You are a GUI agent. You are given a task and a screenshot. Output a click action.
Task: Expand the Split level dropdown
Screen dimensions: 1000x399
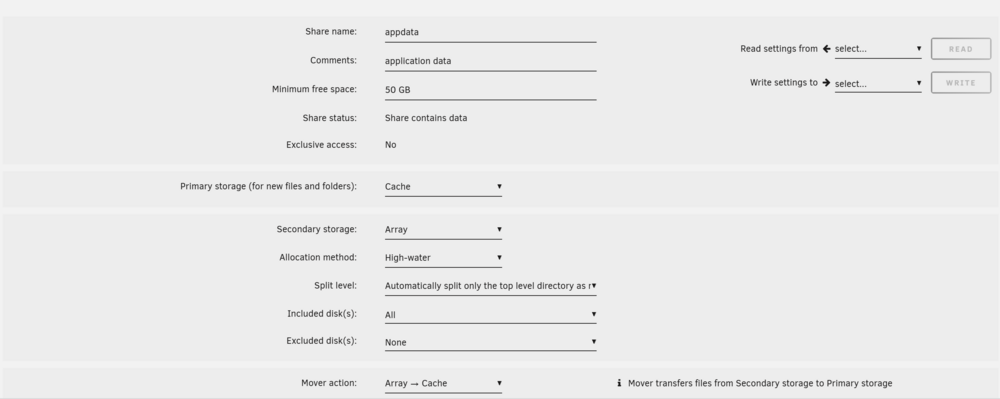490,286
